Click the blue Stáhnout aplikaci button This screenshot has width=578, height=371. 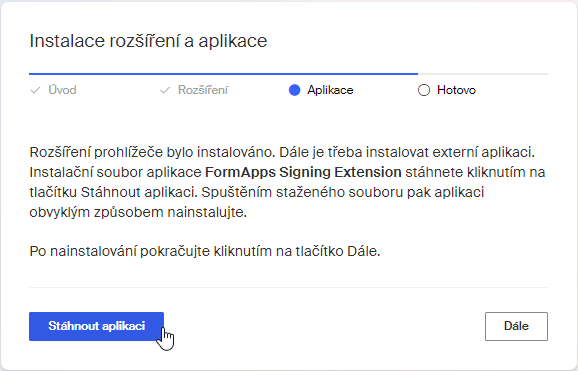96,326
